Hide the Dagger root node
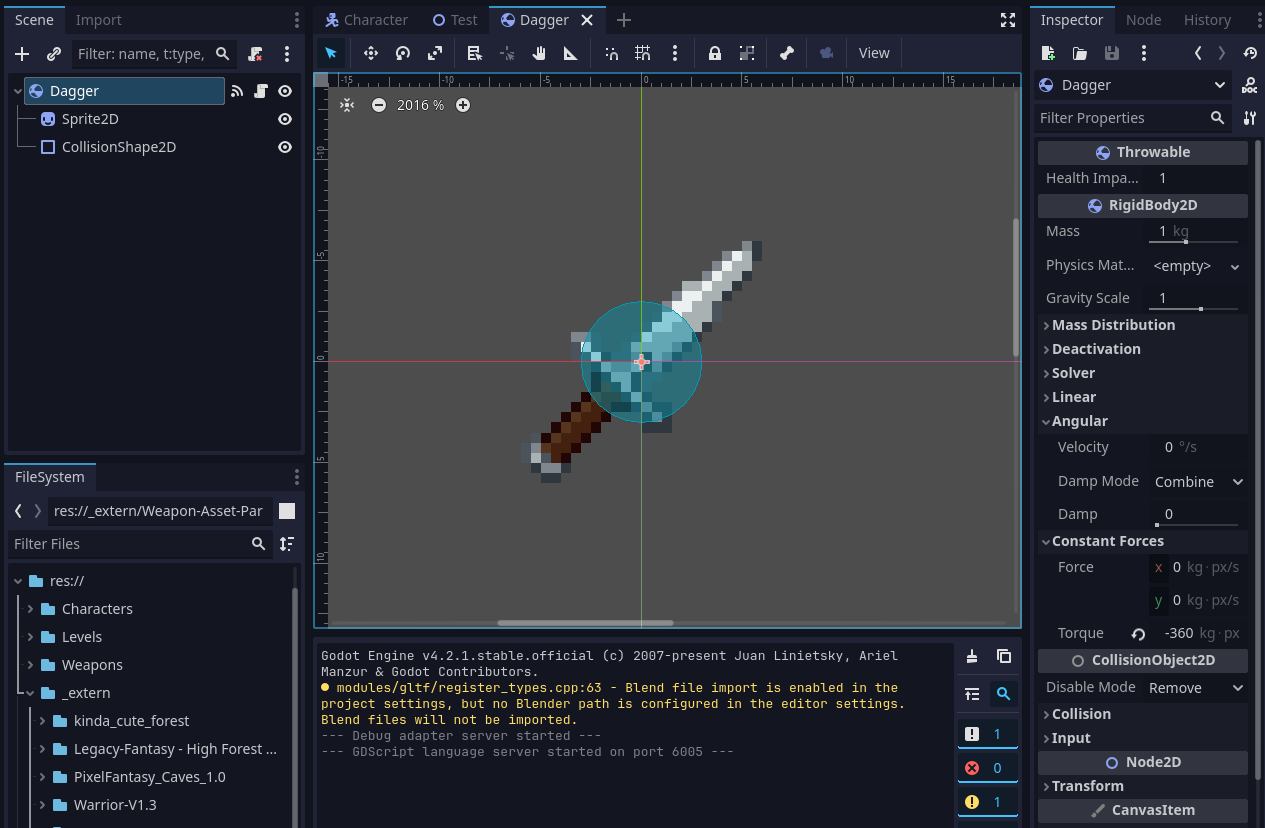This screenshot has width=1265, height=828. click(284, 90)
